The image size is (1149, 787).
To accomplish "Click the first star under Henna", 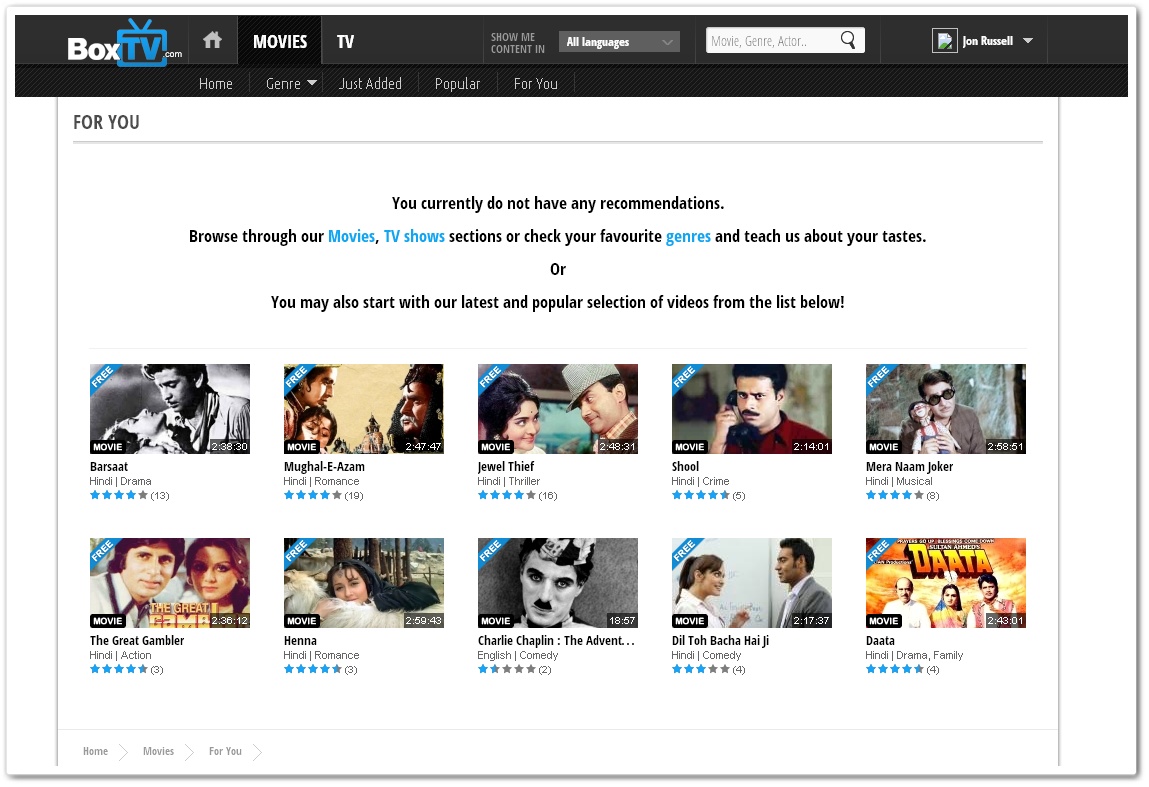I will 288,668.
